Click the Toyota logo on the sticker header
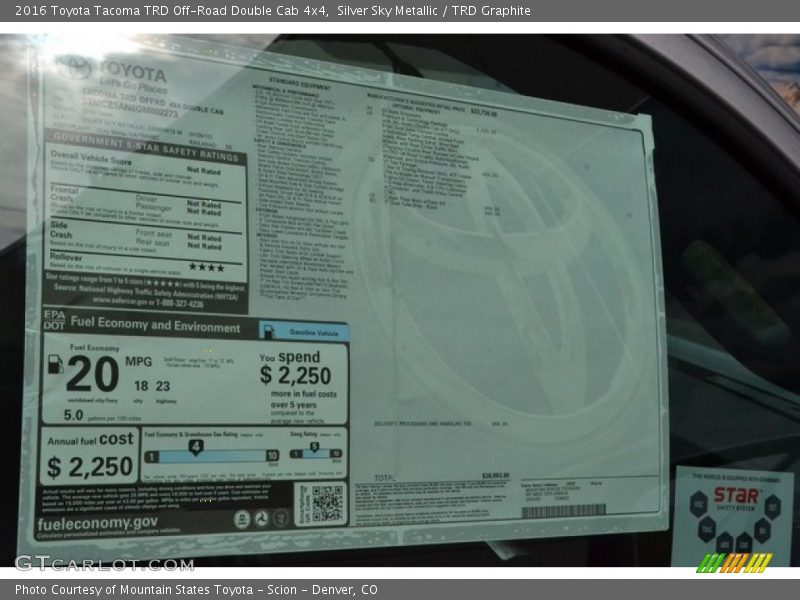800x600 pixels. tap(74, 67)
